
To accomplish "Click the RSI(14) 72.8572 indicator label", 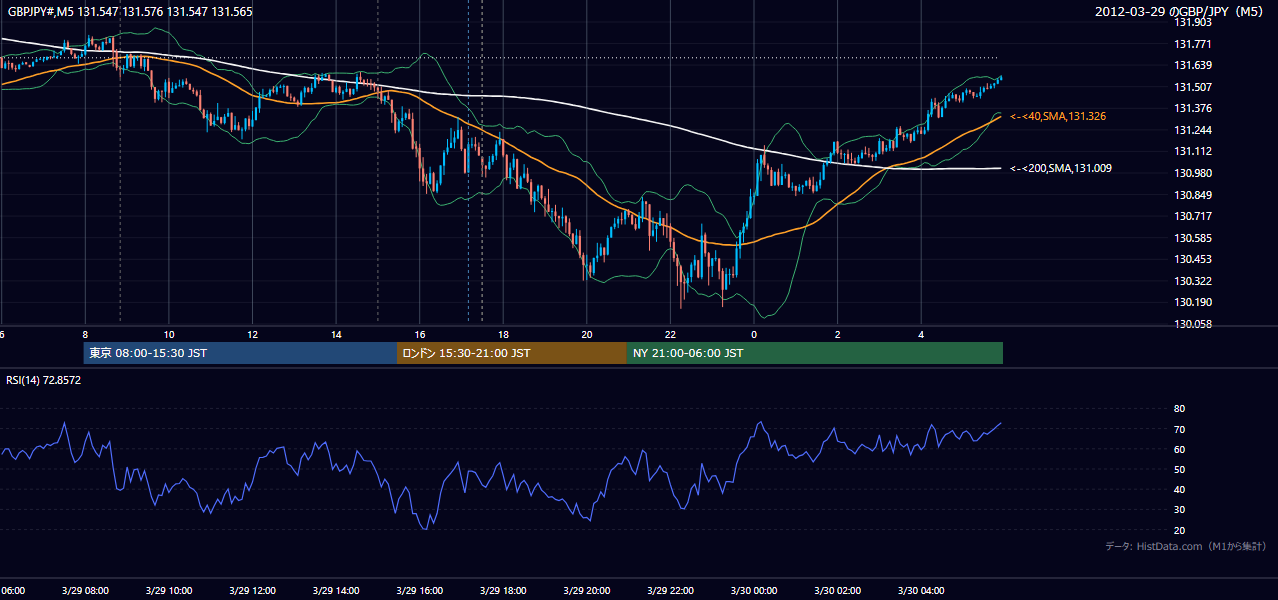I will tap(44, 380).
